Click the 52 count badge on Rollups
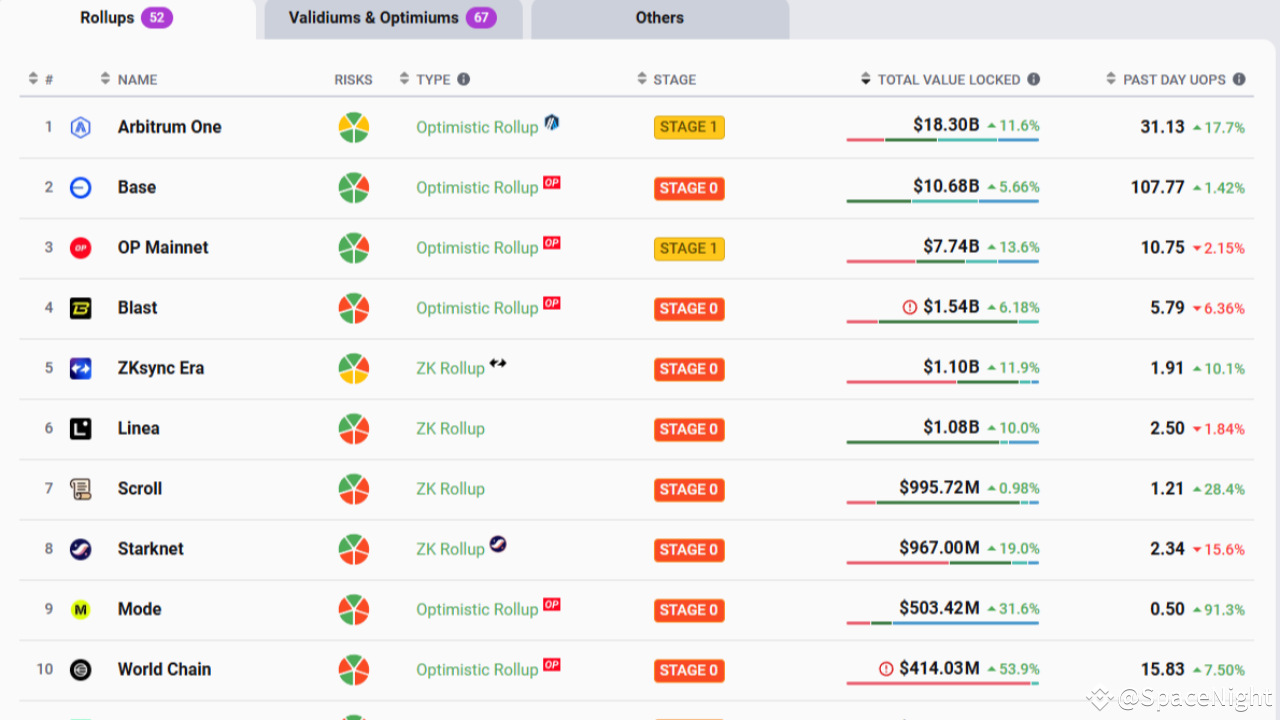 coord(157,18)
